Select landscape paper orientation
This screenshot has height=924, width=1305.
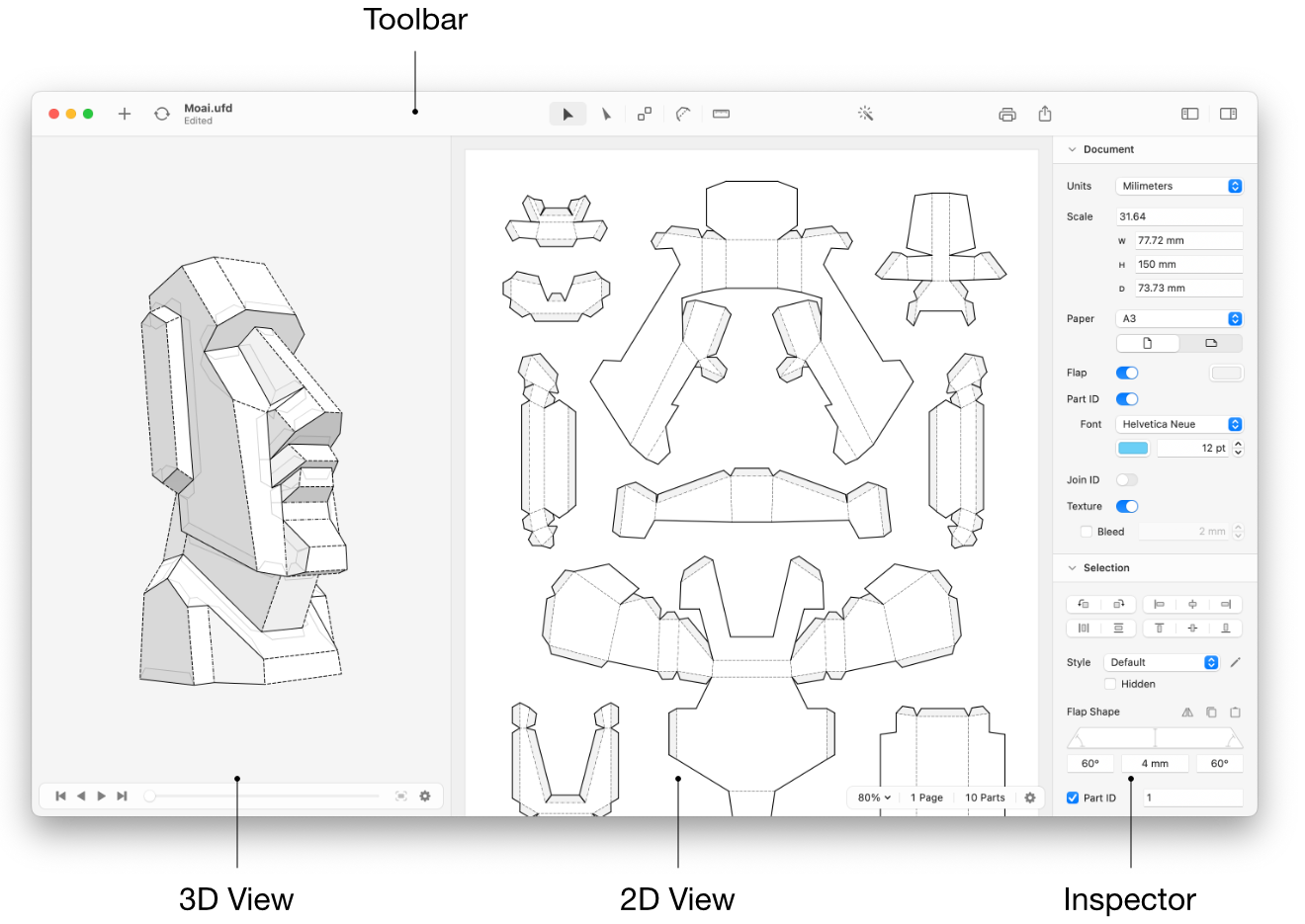(x=1211, y=344)
